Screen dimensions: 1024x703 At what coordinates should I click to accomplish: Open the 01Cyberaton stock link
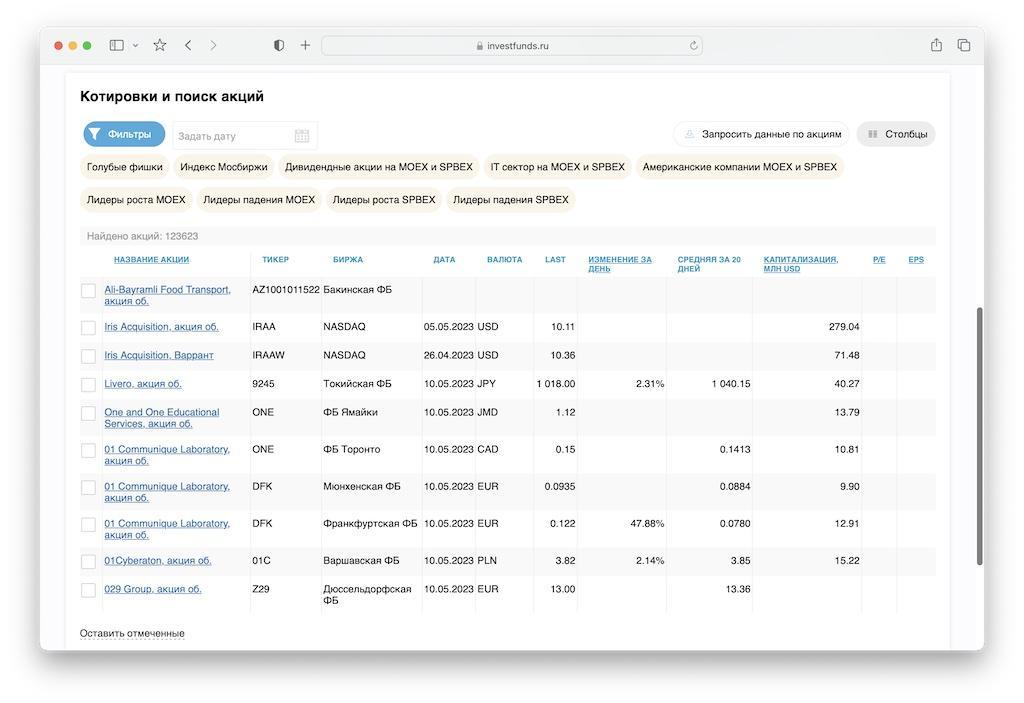158,561
